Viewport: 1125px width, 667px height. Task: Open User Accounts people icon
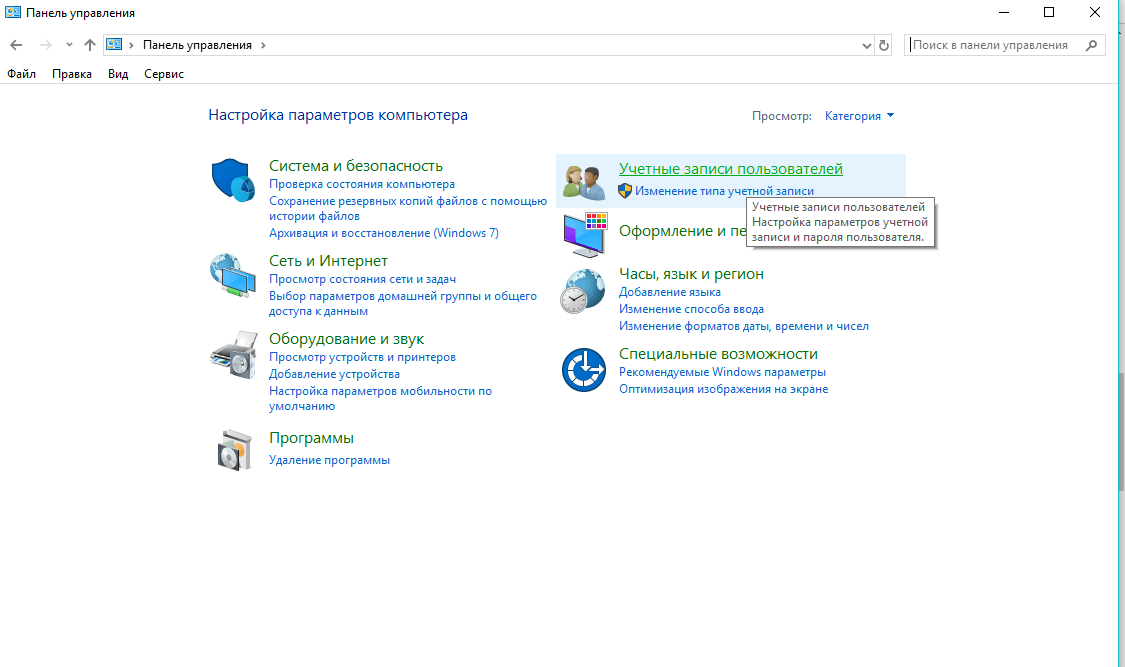click(x=583, y=181)
